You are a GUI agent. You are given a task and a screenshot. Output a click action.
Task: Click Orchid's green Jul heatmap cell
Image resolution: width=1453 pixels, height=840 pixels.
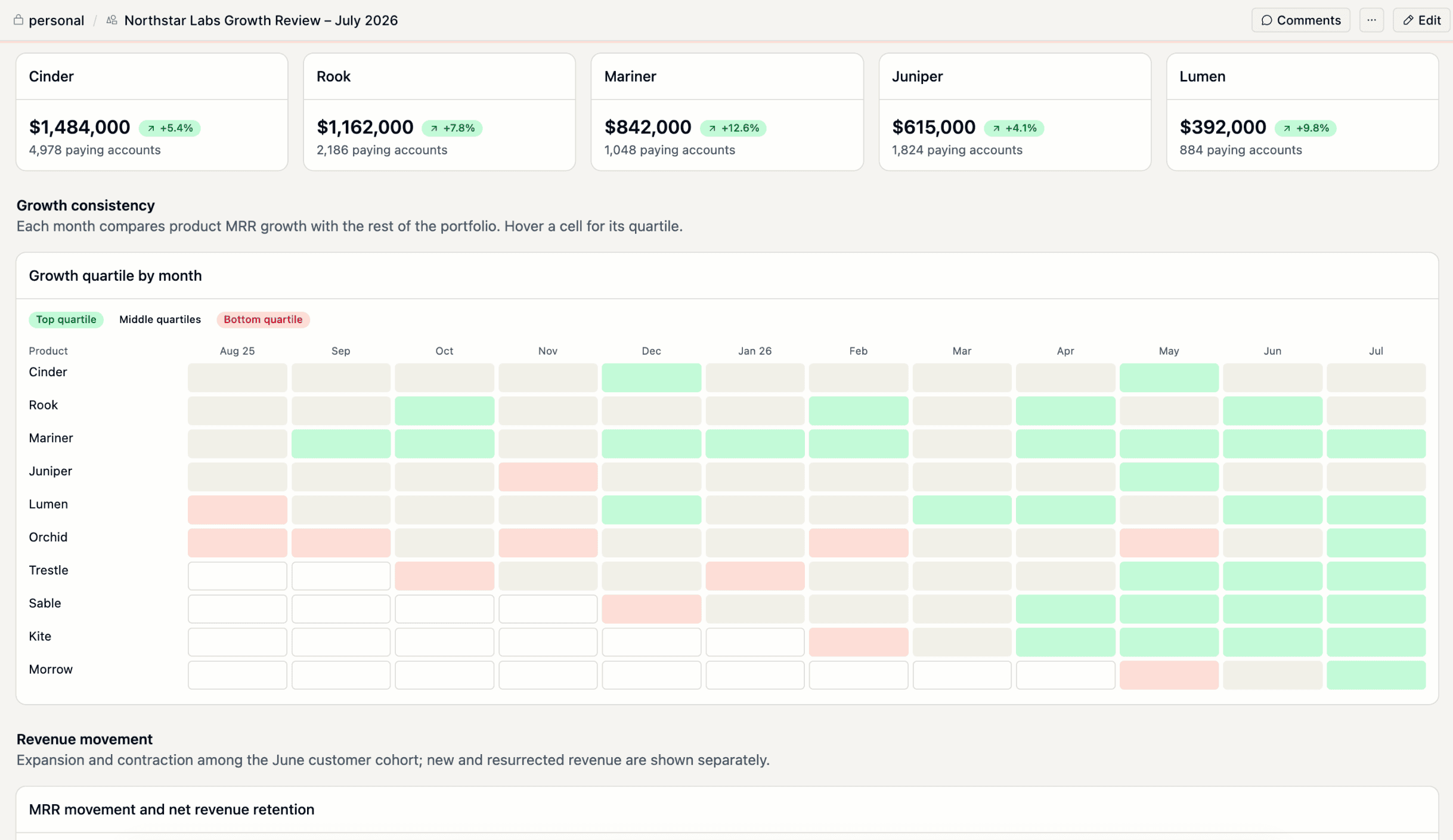point(1376,543)
